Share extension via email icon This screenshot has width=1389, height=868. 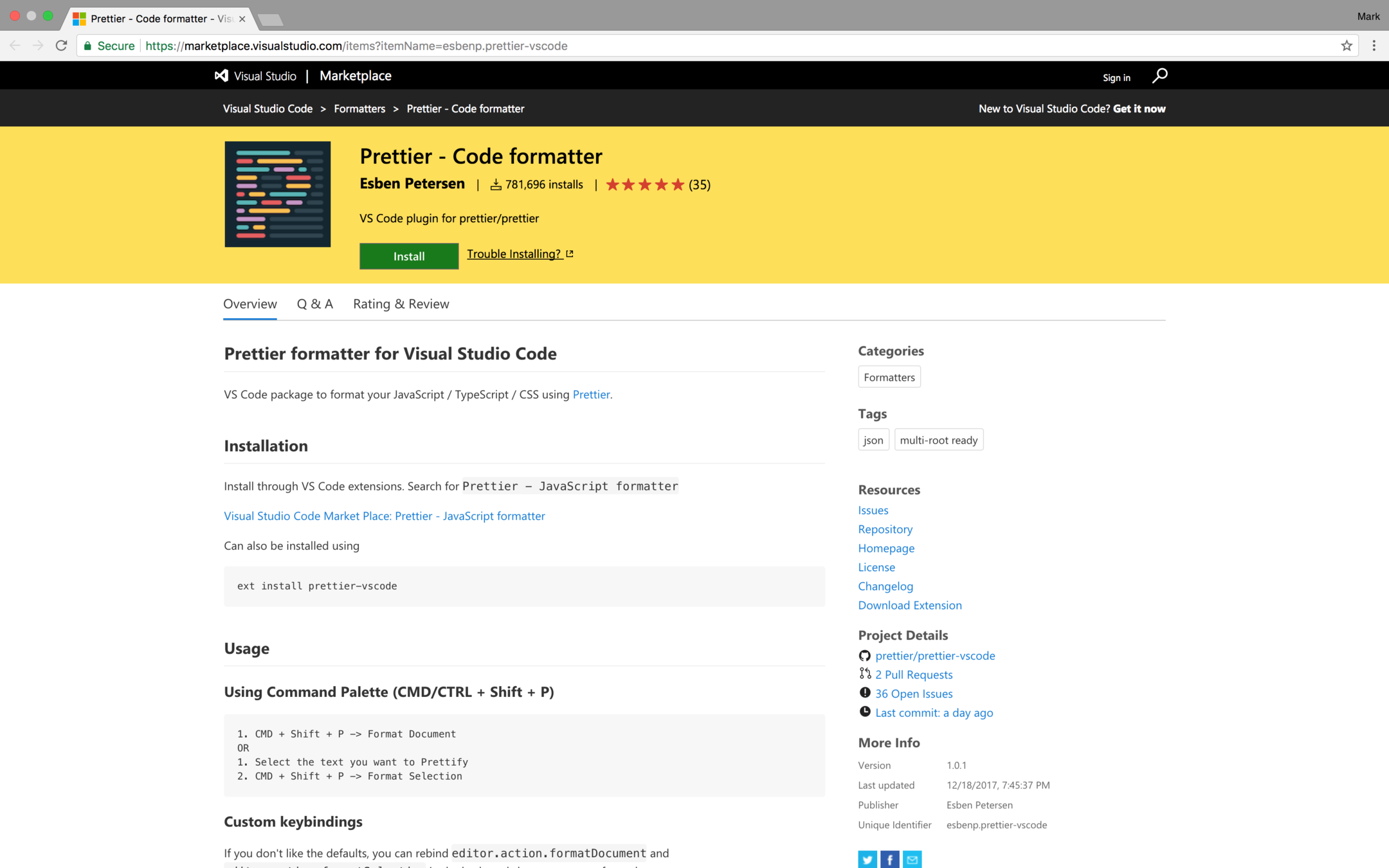click(912, 859)
